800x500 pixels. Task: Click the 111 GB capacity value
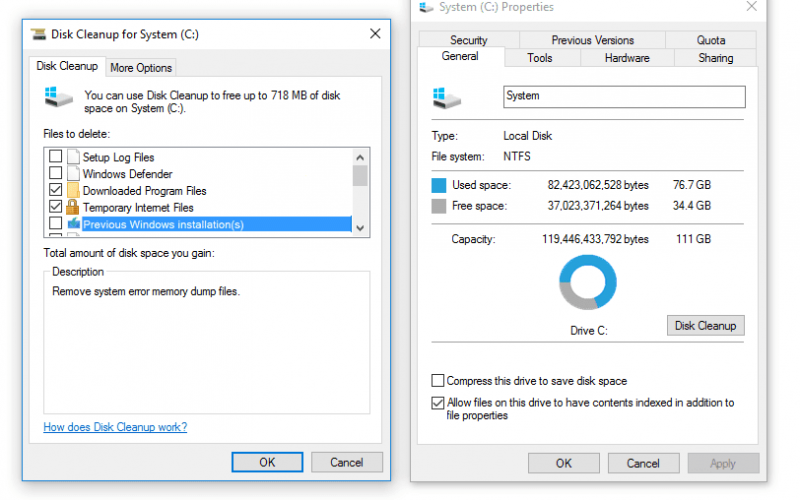(693, 239)
